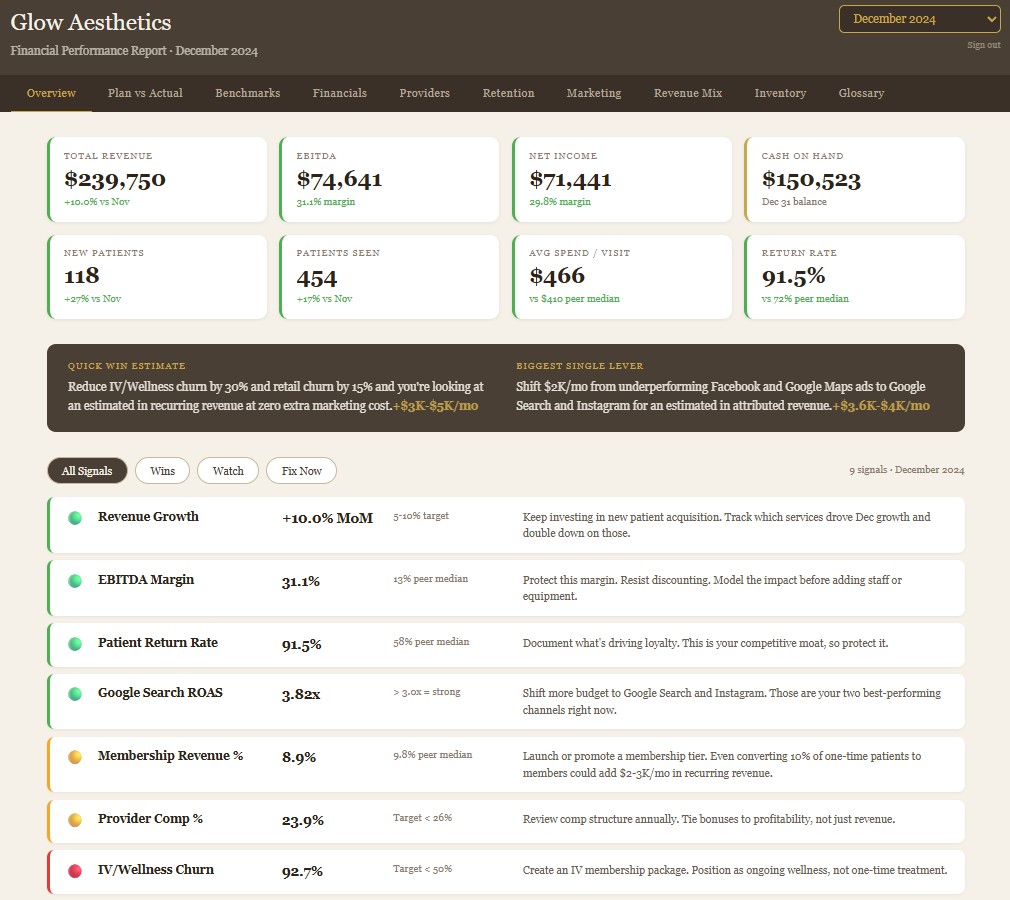The image size is (1010, 900).
Task: Switch to the Marketing tab
Action: pyautogui.click(x=594, y=93)
